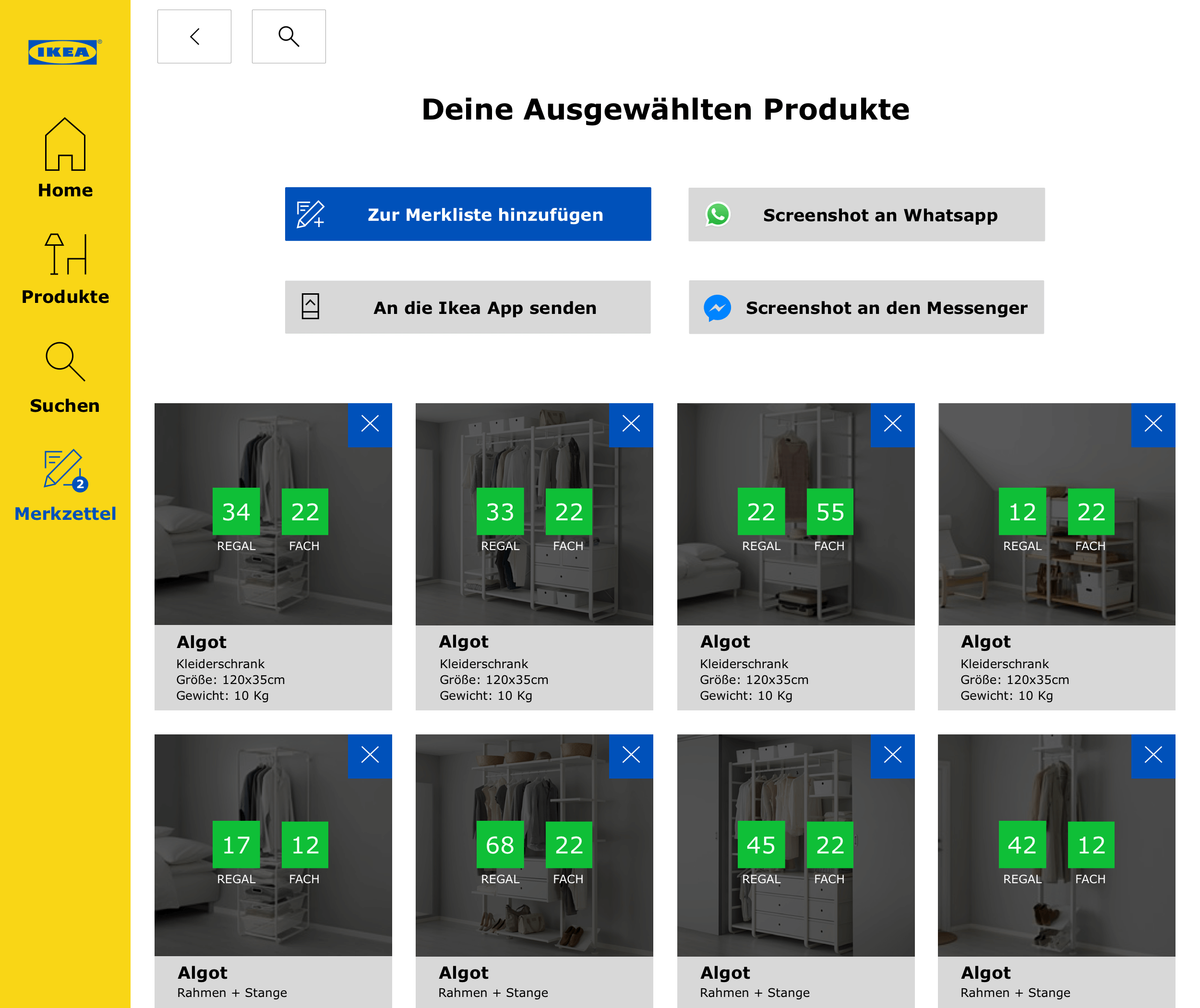The image size is (1200, 1008).
Task: Click the Merkzettel badge showing 2
Action: coord(80,484)
